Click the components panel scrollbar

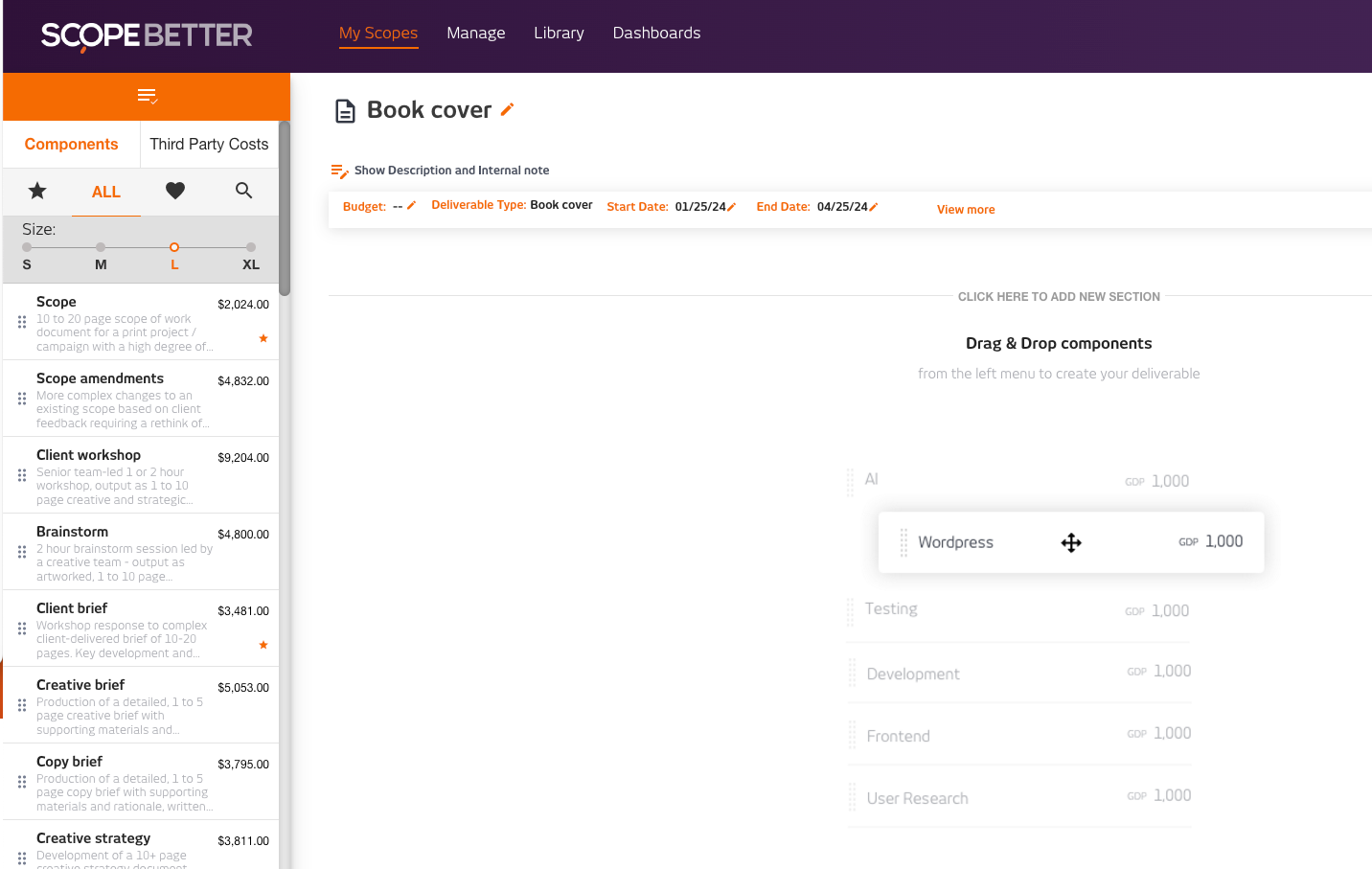pyautogui.click(x=285, y=208)
